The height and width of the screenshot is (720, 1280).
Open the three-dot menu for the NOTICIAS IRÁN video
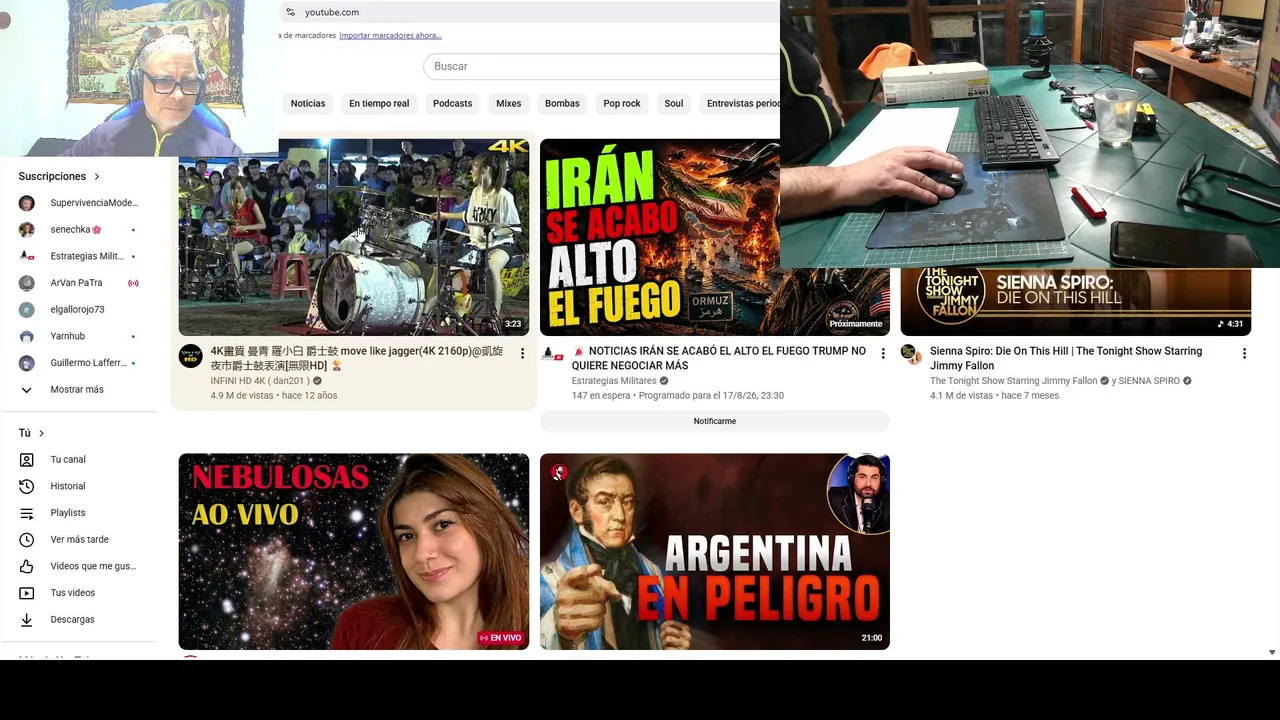(x=883, y=353)
